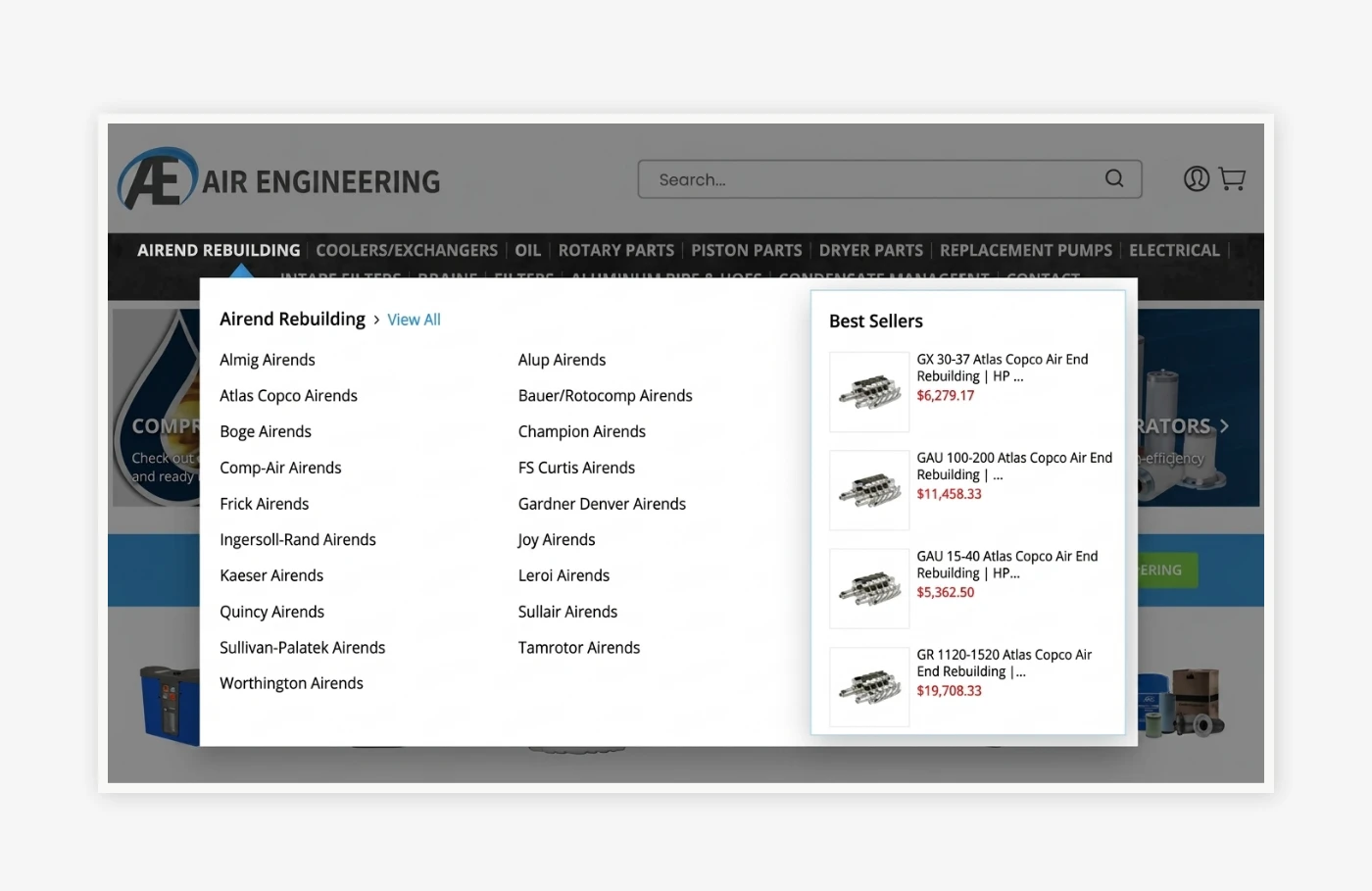Select Tamrotor Airends
1372x891 pixels.
coord(579,648)
